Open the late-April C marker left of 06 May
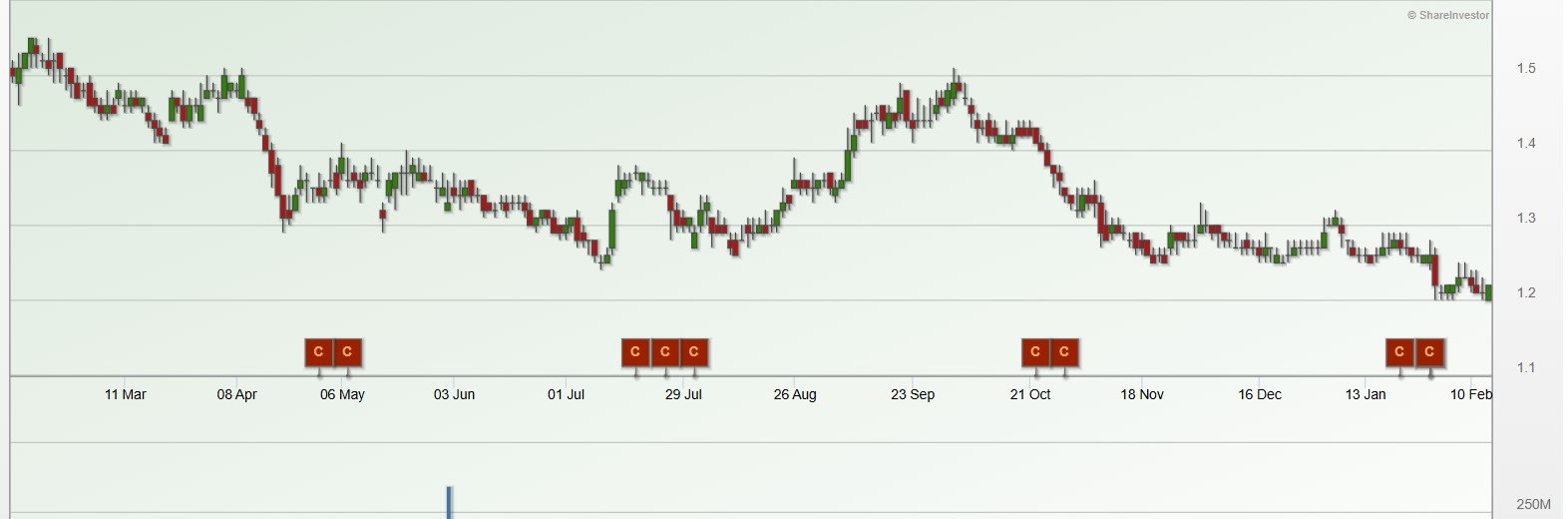 318,351
